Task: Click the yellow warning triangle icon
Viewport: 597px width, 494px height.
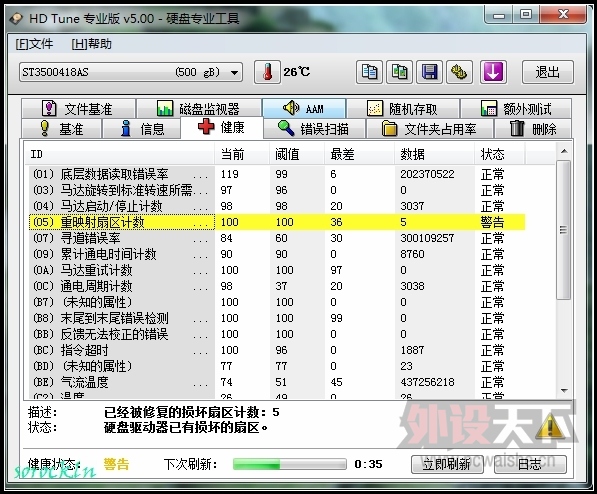Action: tap(550, 426)
